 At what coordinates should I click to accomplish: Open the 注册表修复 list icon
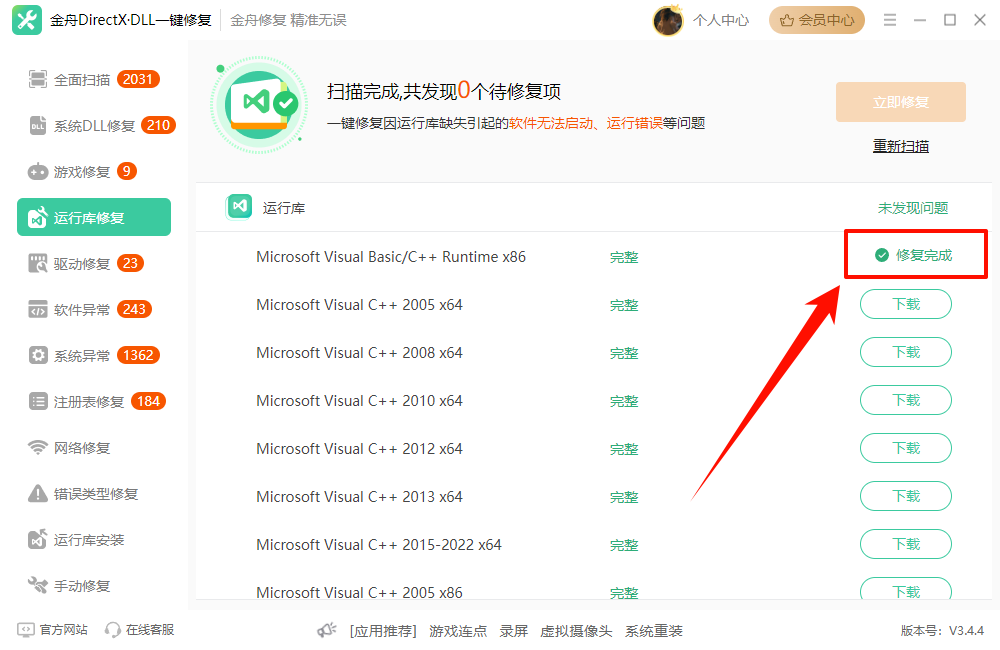click(x=38, y=401)
